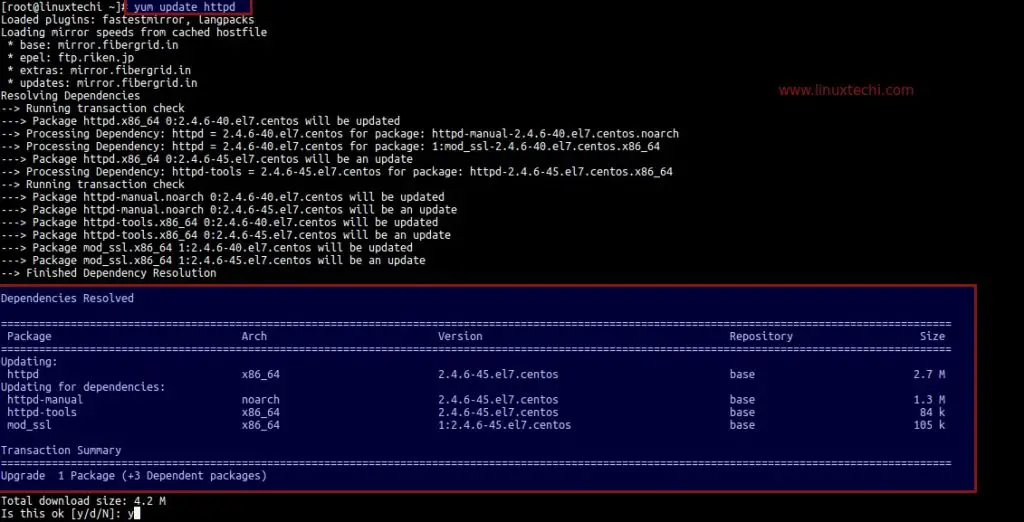The height and width of the screenshot is (522, 1024).
Task: Click the httpd-manual package entry
Action: click(45, 400)
